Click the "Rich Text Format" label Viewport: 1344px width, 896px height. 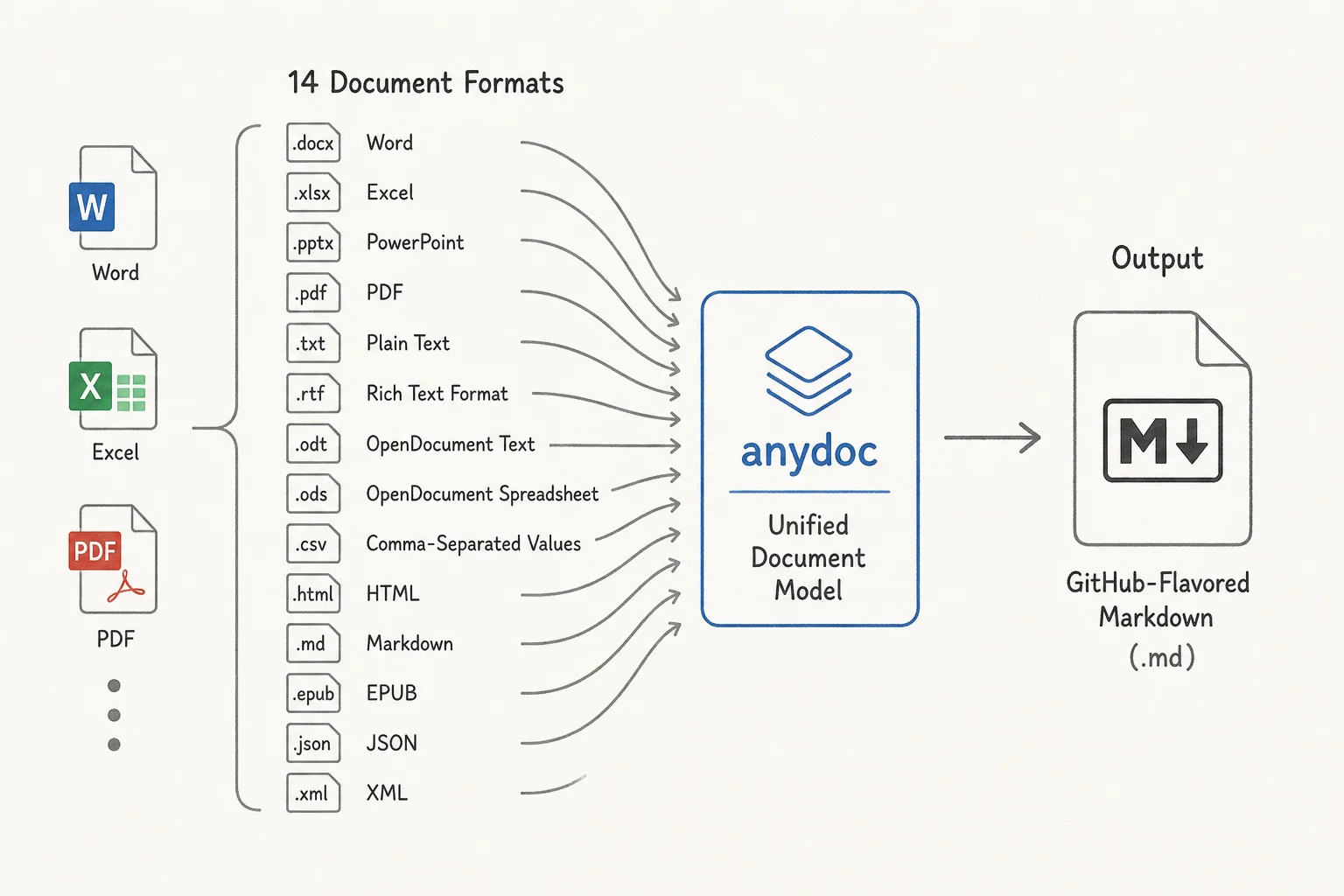[437, 394]
